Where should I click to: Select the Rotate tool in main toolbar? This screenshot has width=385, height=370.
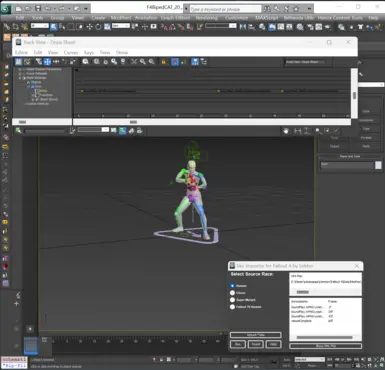pos(98,27)
